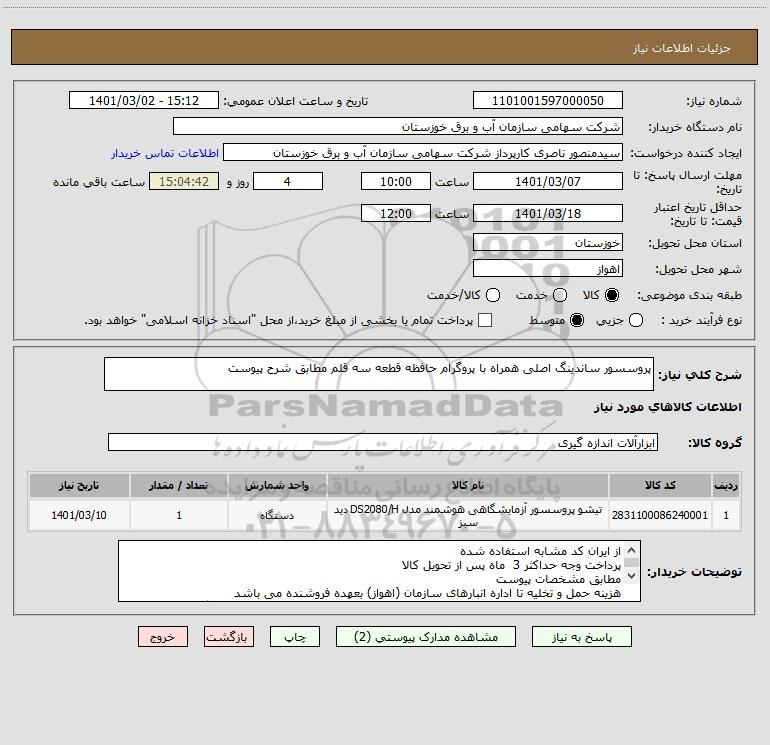770x745 pixels.
Task: Click the need date cell 1401/03/10
Action: [x=79, y=515]
